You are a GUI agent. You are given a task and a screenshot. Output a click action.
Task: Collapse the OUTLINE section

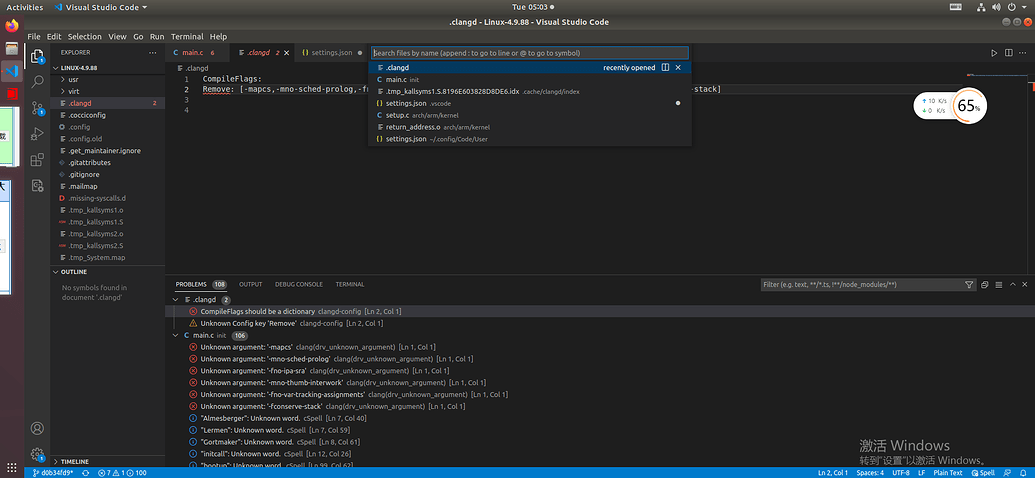(x=74, y=272)
